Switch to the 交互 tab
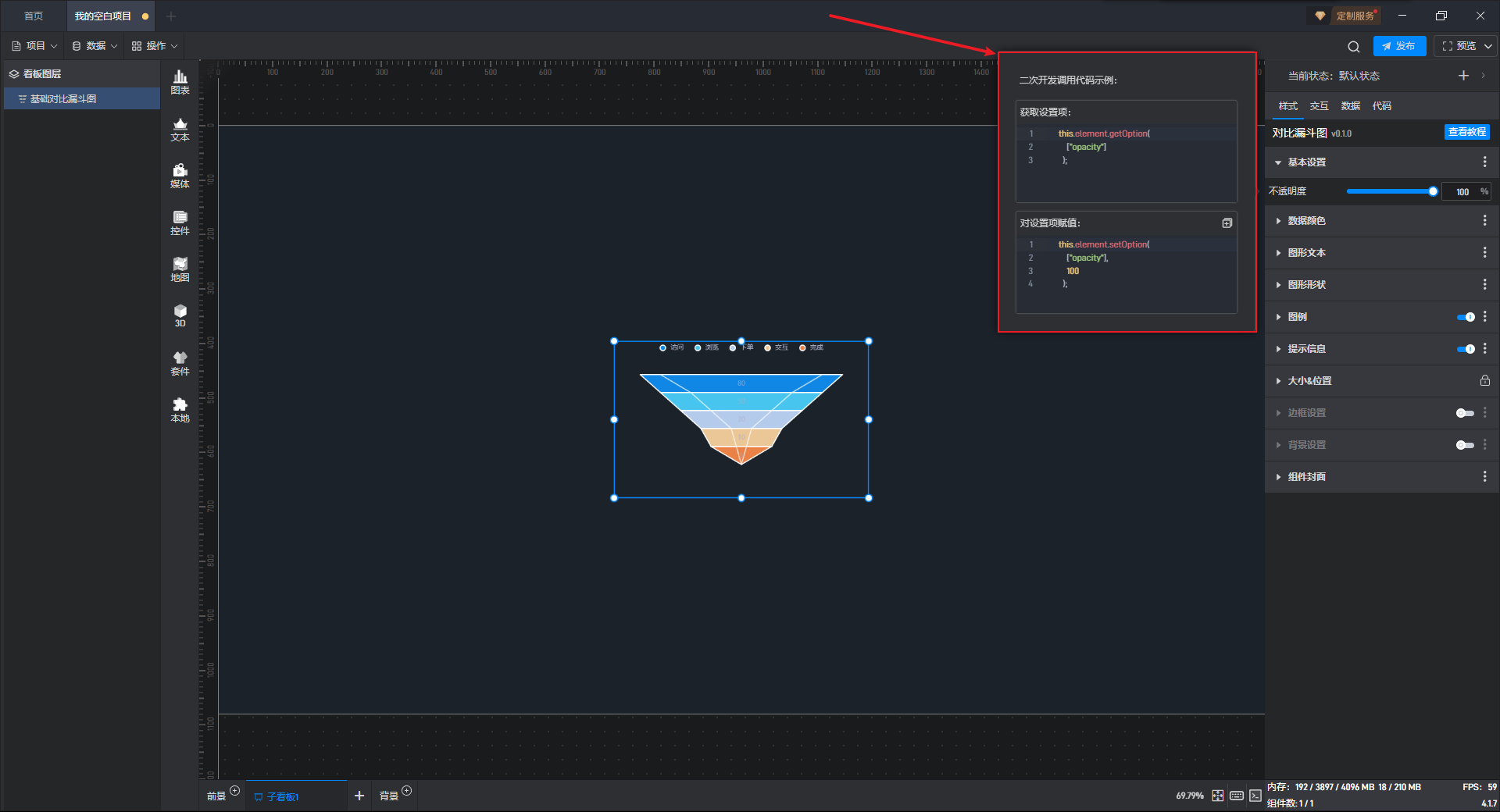1500x812 pixels. click(1319, 106)
